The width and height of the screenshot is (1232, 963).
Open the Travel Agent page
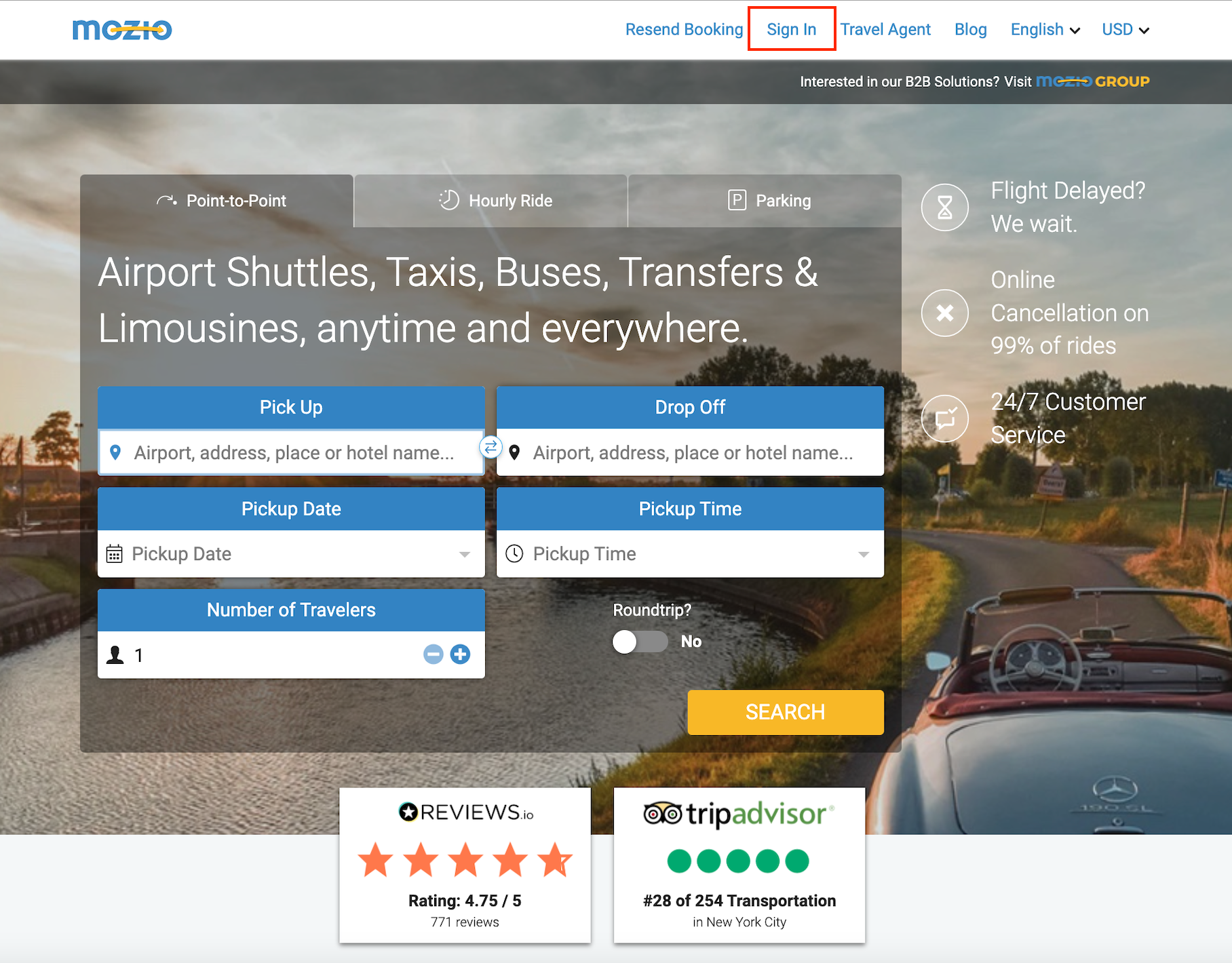[885, 30]
